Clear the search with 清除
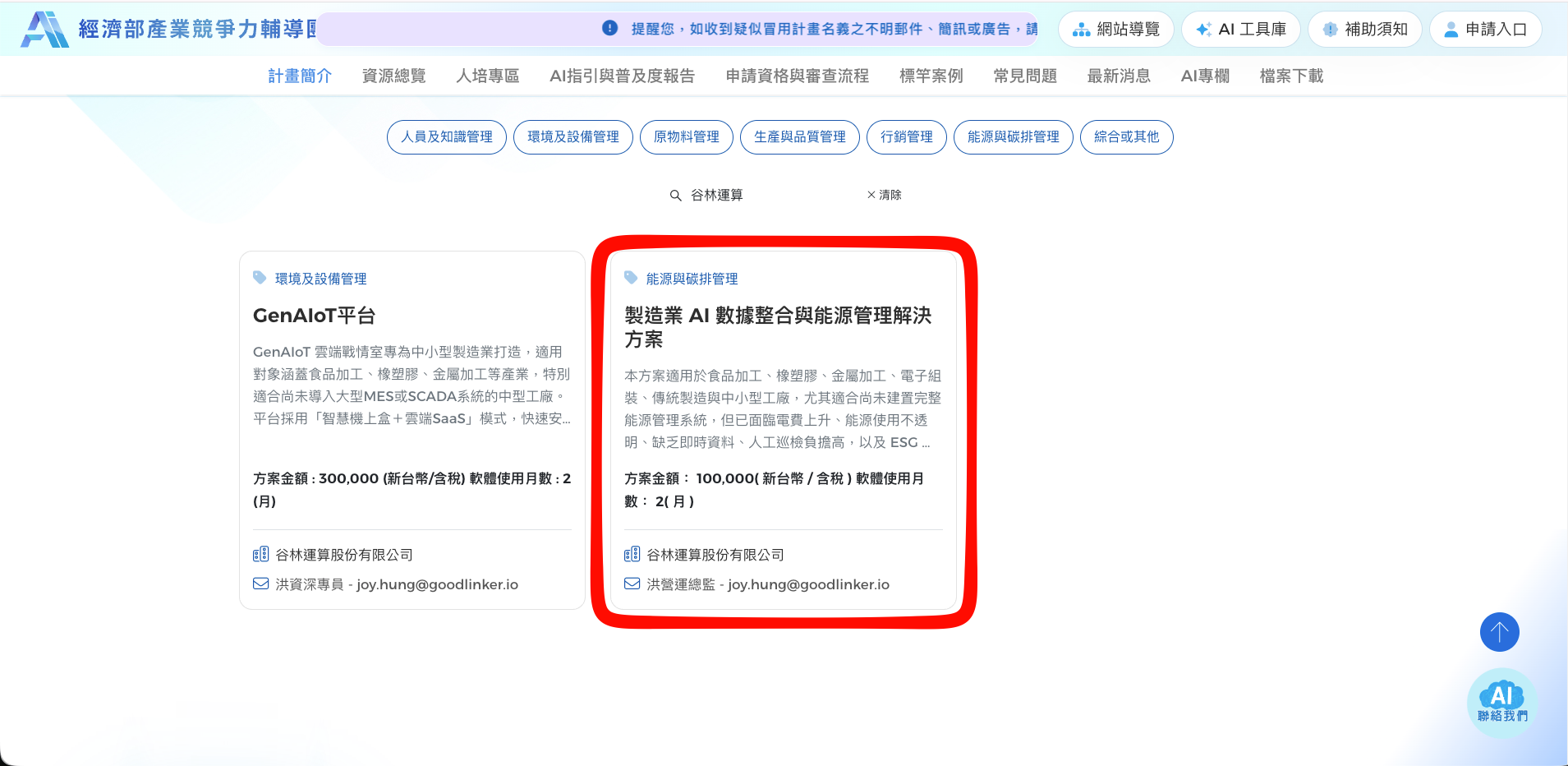This screenshot has width=1568, height=766. pos(885,195)
